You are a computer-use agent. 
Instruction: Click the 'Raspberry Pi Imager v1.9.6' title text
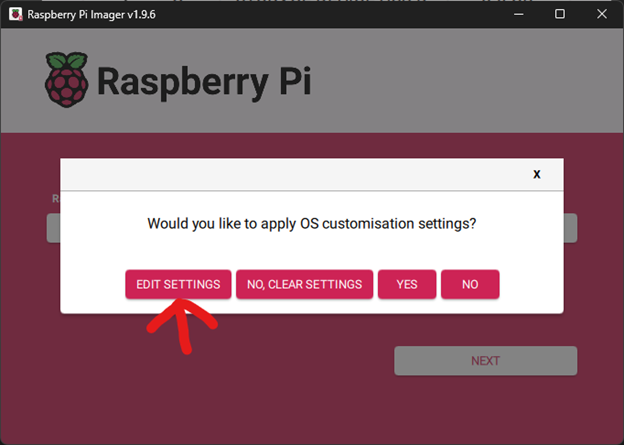click(92, 15)
